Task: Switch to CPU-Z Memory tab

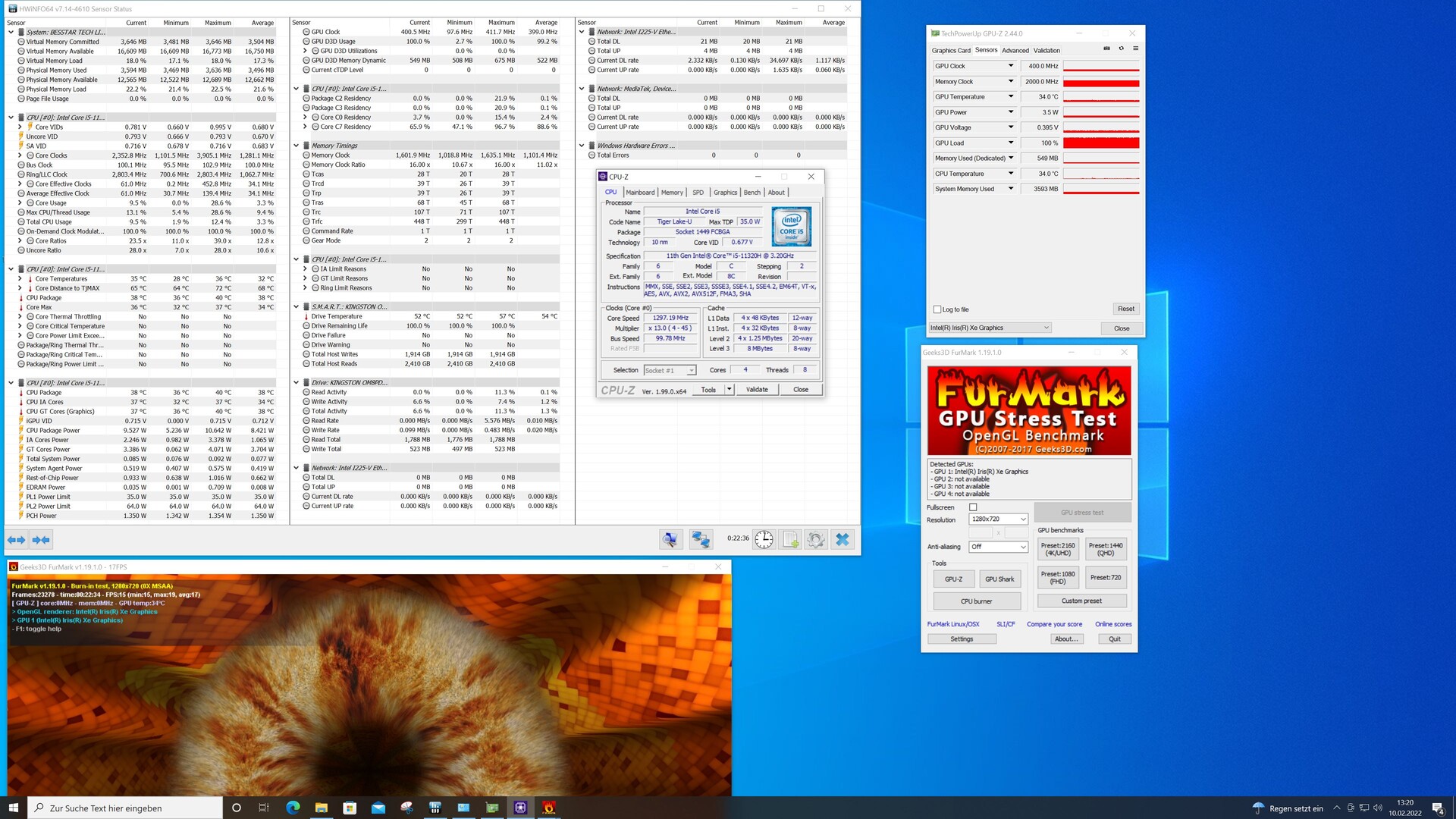Action: 672,193
